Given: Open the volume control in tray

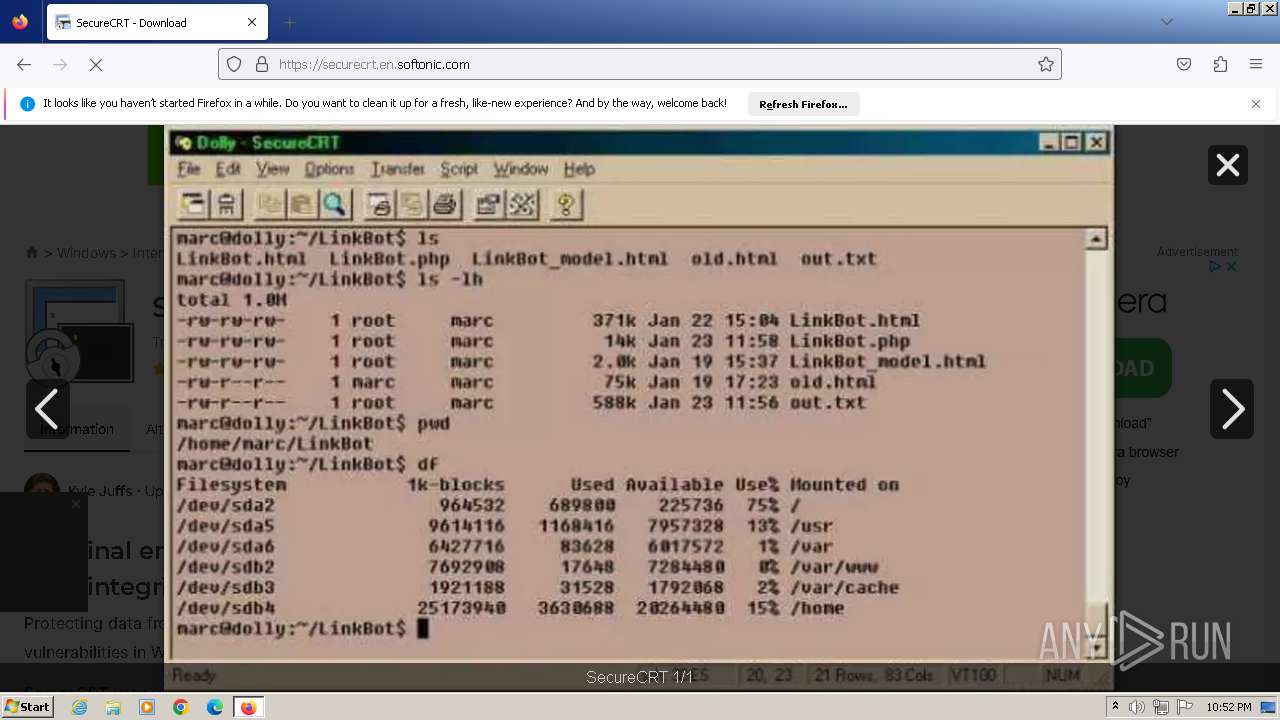Looking at the screenshot, I should (1137, 707).
